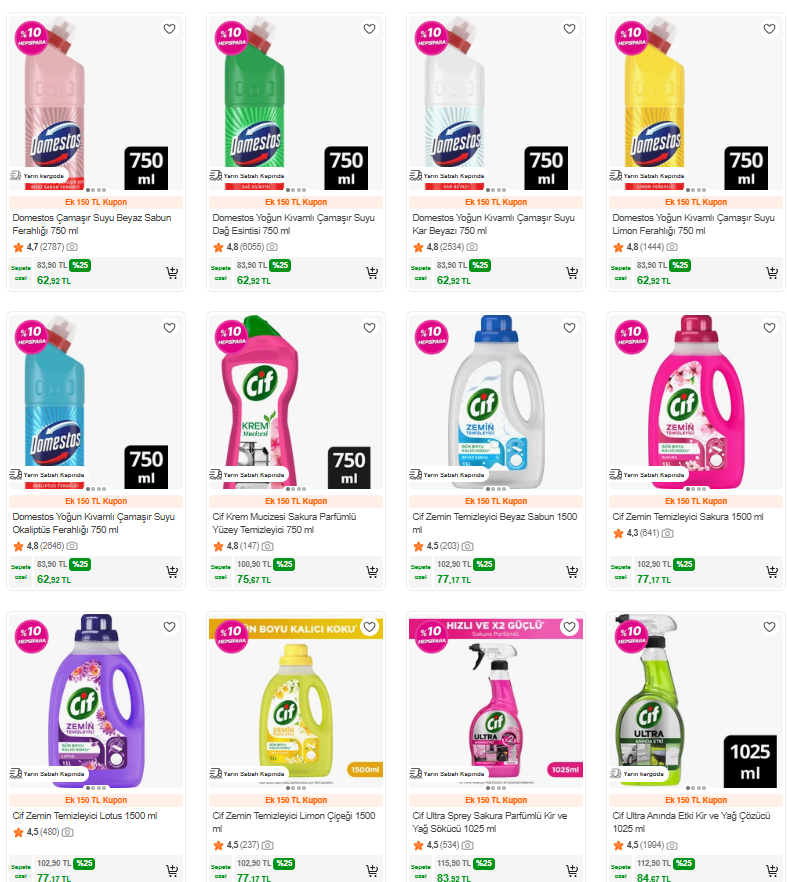Click cart icon for Domestos Kar Beyazı

[x=572, y=273]
